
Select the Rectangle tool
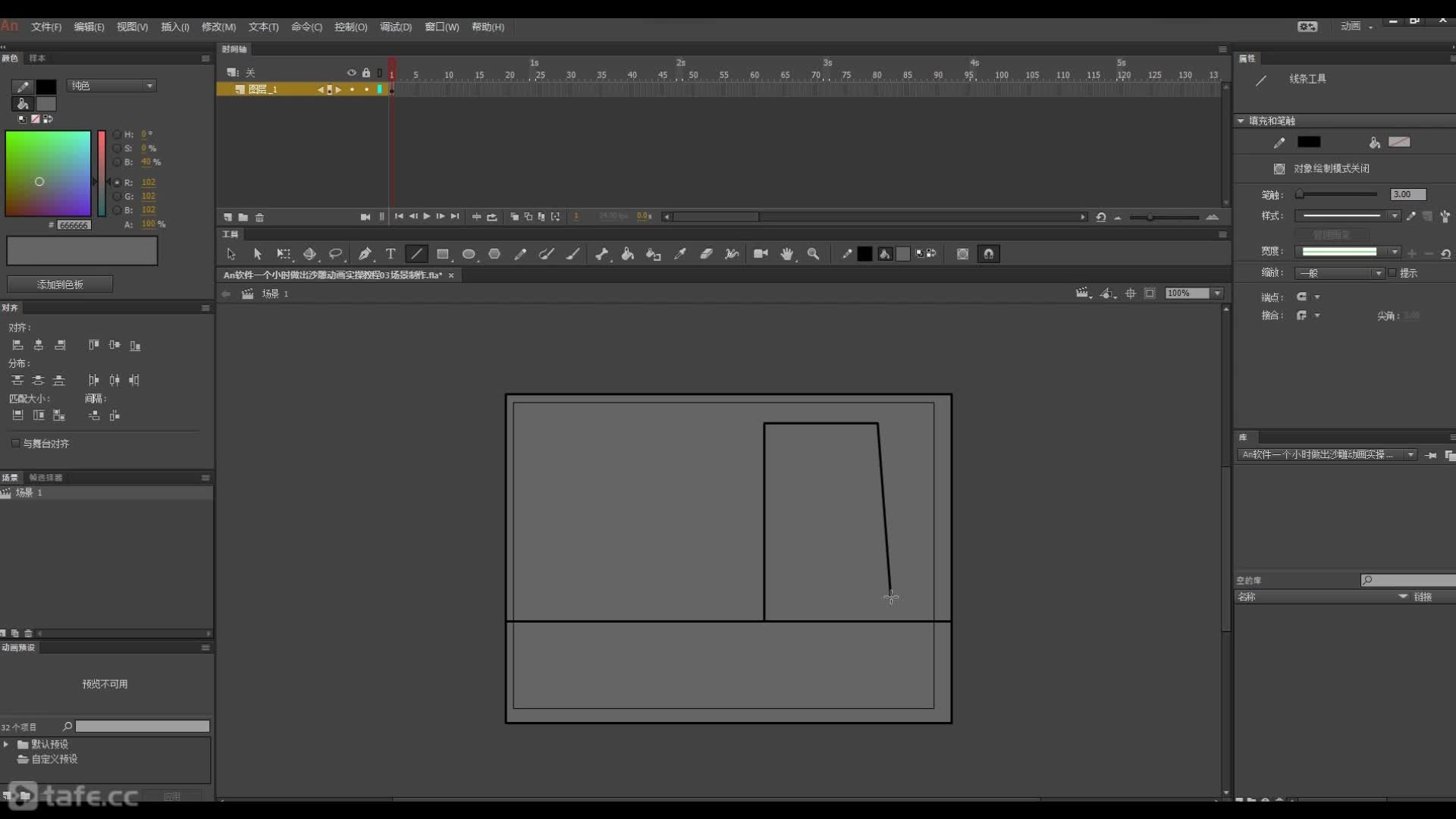[443, 254]
